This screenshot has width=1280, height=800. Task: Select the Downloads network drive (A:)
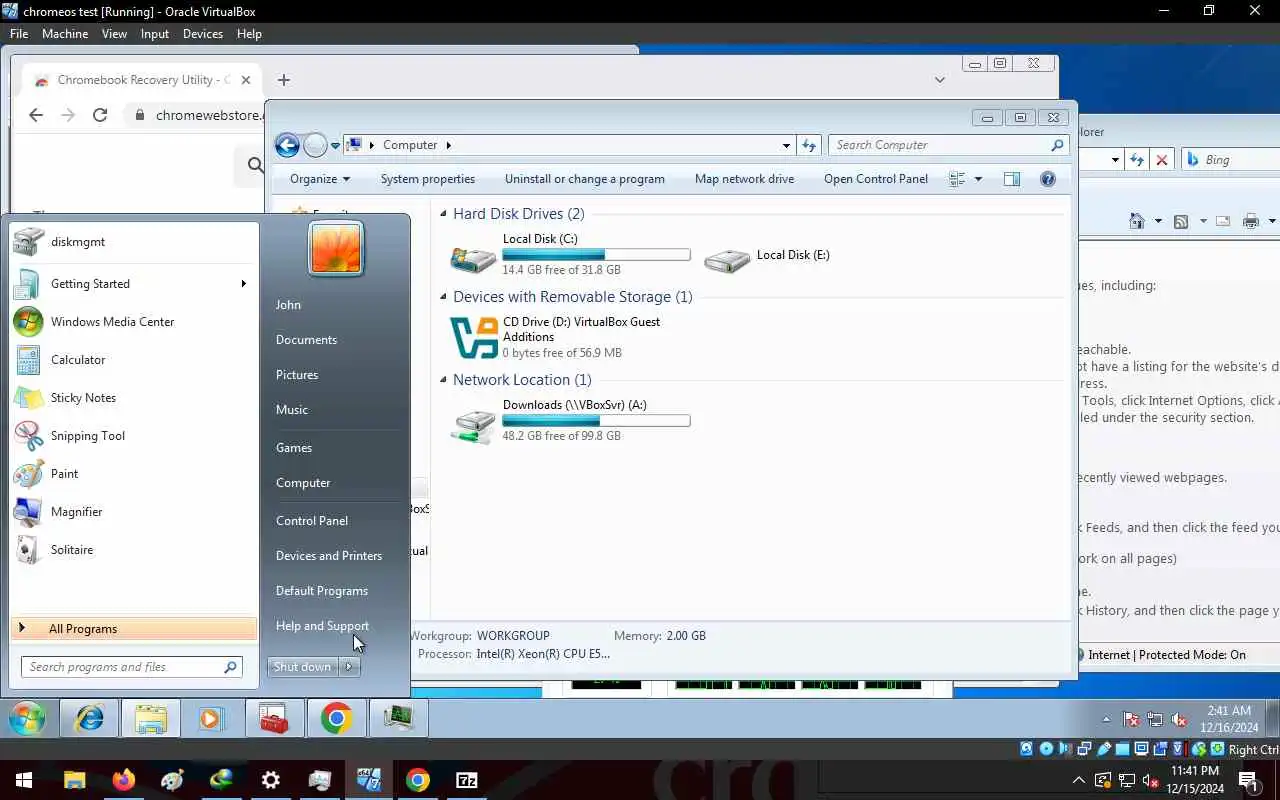[x=570, y=421]
